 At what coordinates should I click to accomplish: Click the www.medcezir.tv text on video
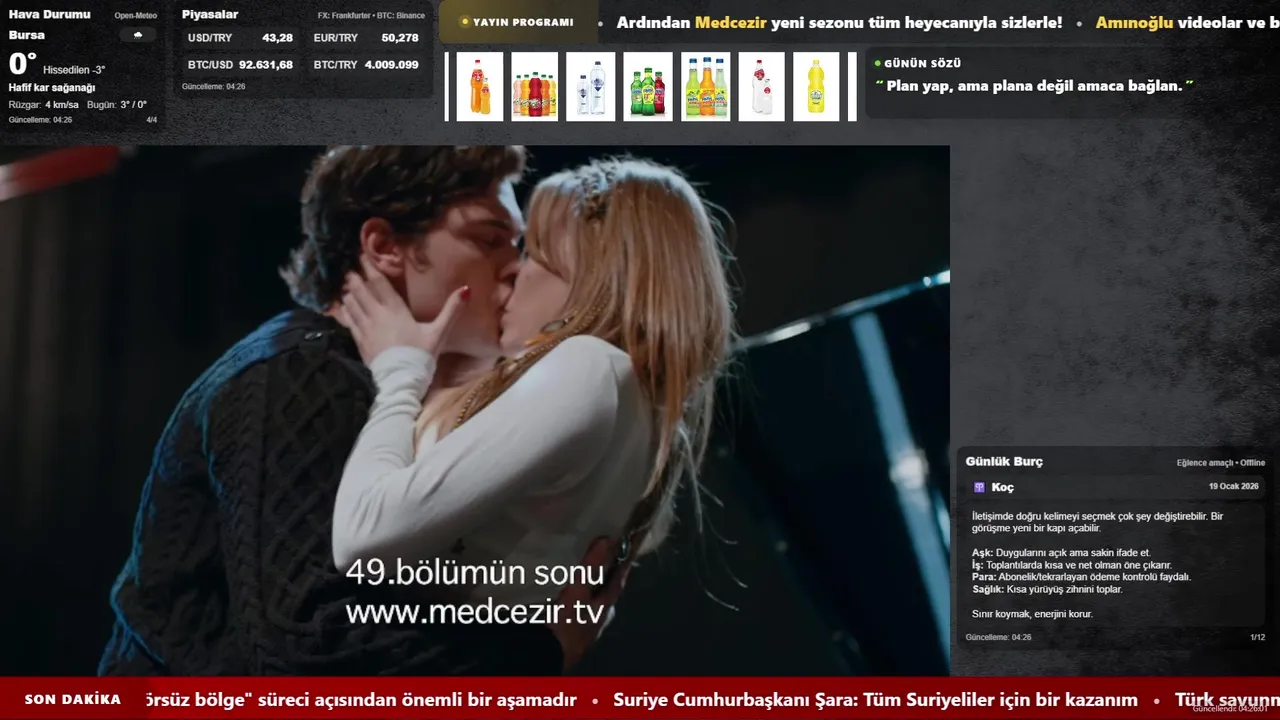(x=475, y=611)
